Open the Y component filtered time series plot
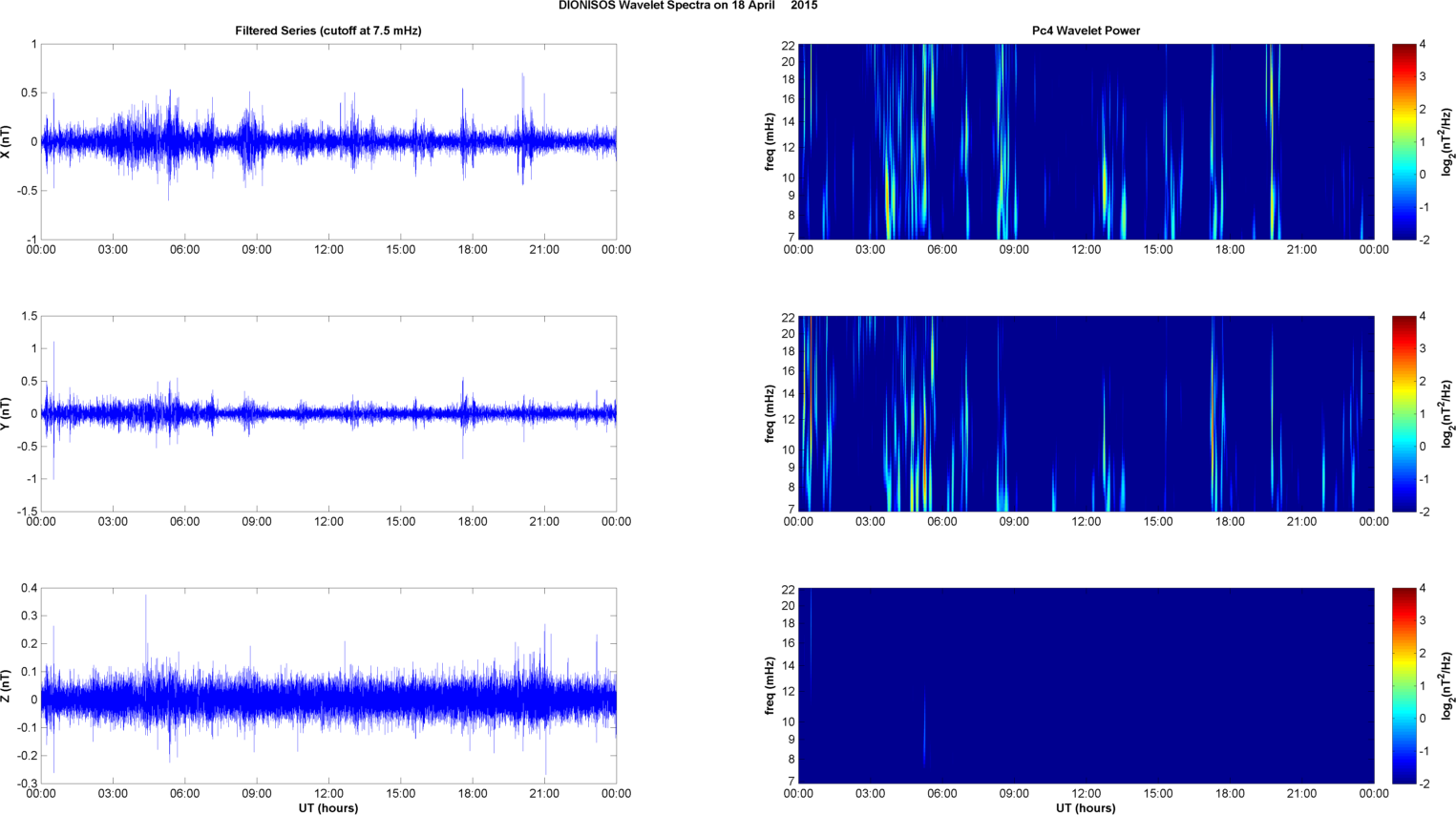This screenshot has width=1456, height=815. (x=328, y=413)
